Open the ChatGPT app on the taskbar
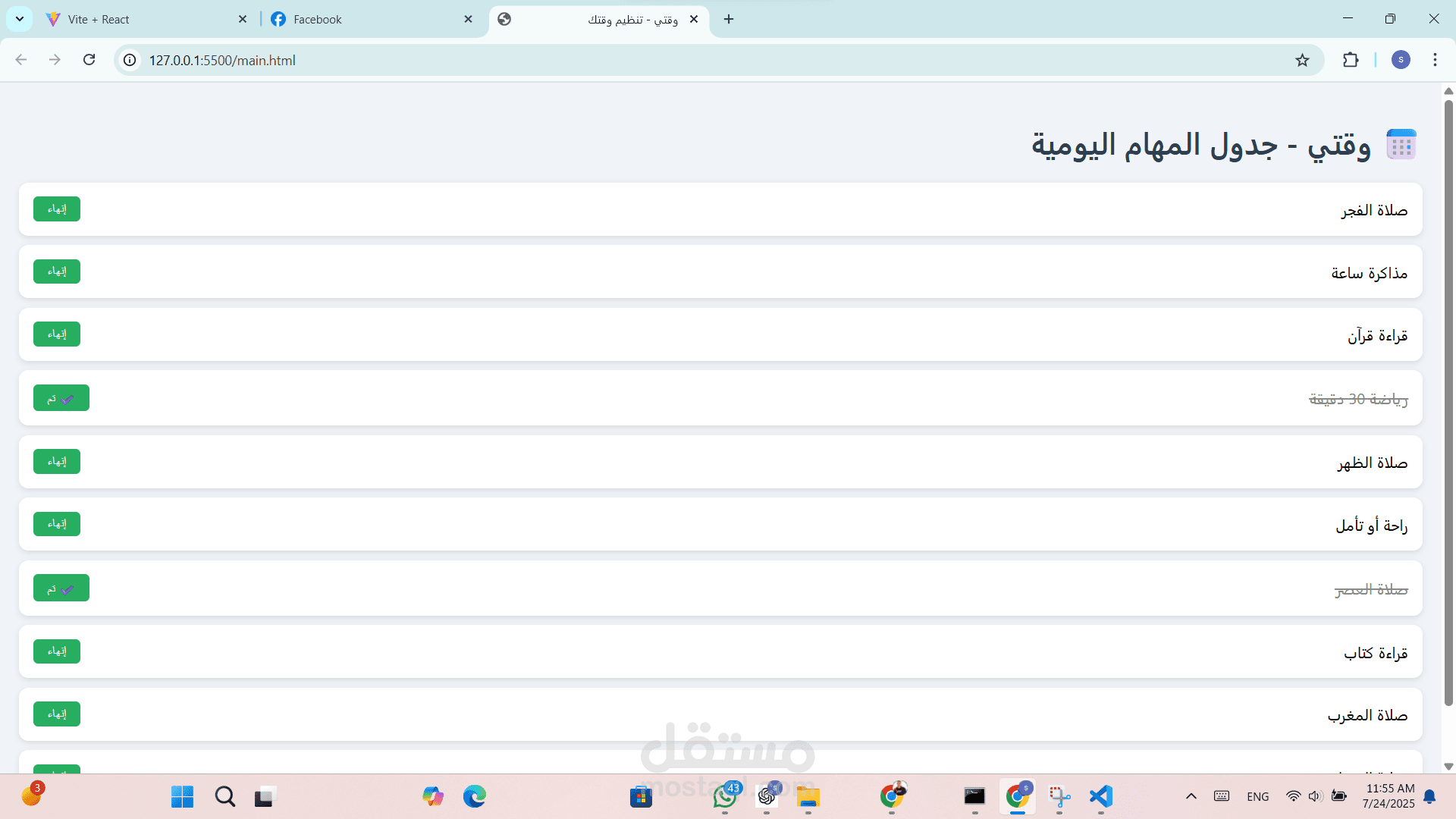The width and height of the screenshot is (1456, 819). [767, 796]
